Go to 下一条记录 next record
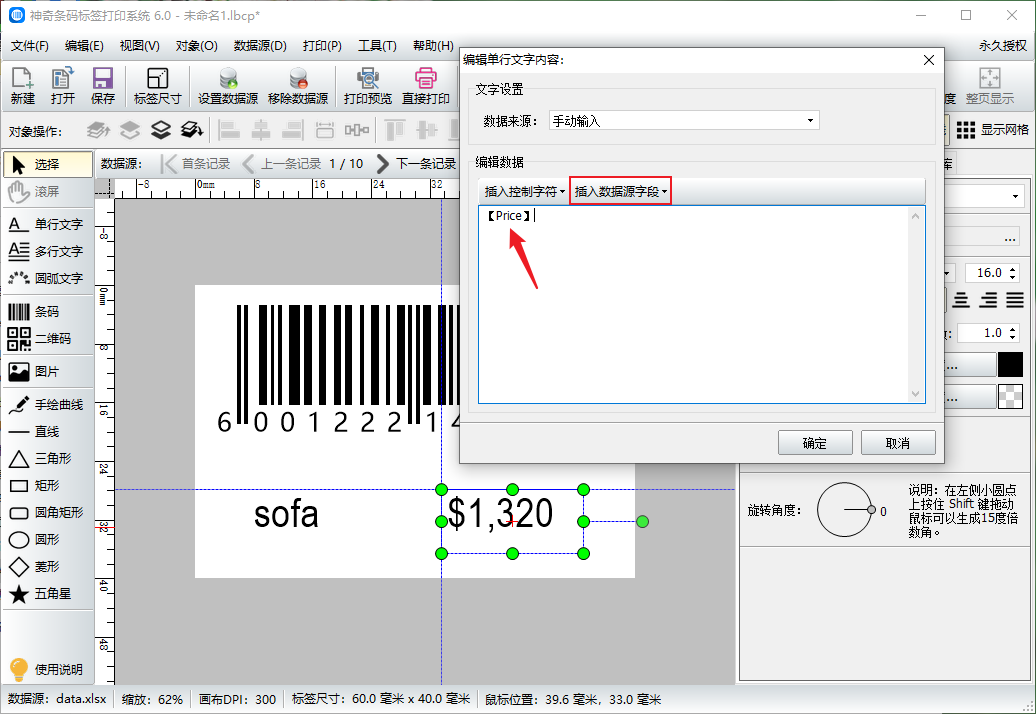1036x714 pixels. 416,164
